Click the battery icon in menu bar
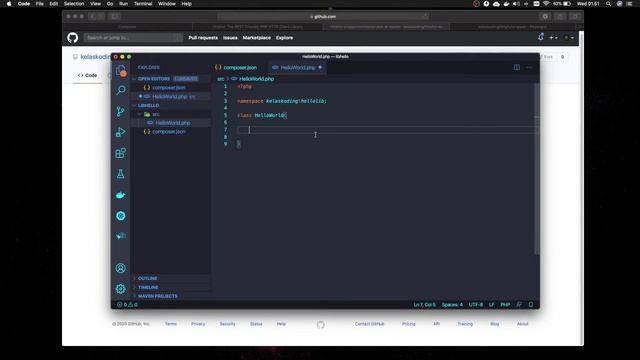640x360 pixels. [567, 4]
